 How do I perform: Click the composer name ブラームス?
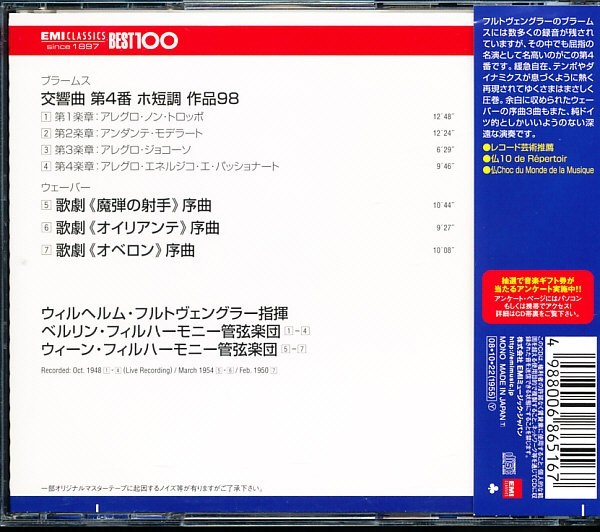tap(65, 81)
